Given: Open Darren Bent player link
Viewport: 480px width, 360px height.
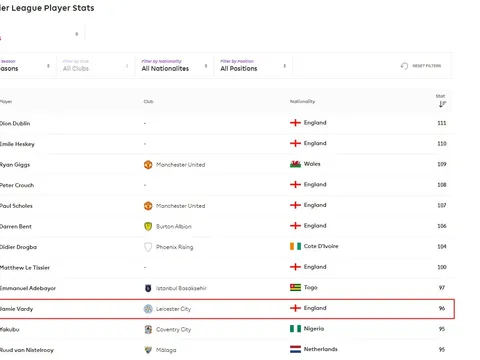Looking at the screenshot, I should pyautogui.click(x=16, y=227).
